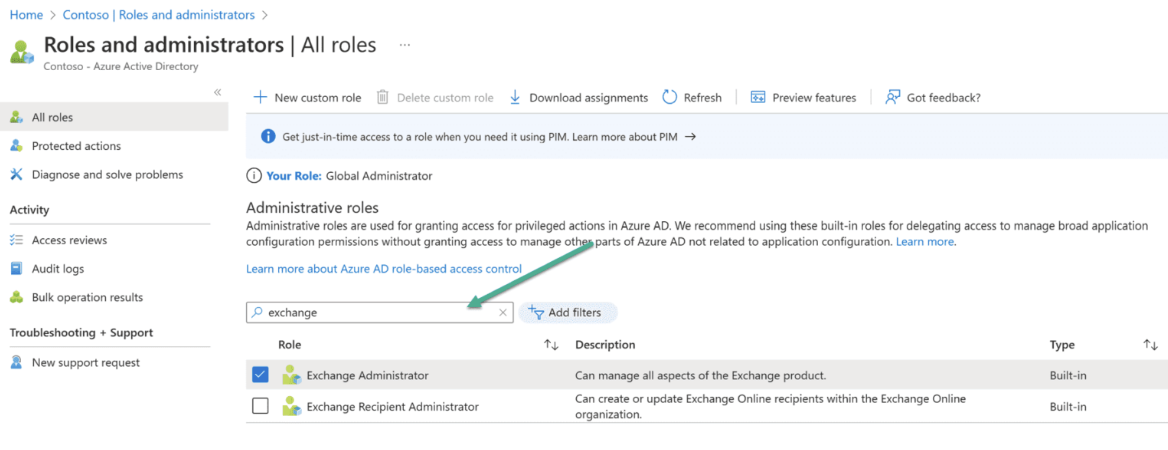Check the Exchange Recipient Administrator checkbox

click(x=260, y=407)
